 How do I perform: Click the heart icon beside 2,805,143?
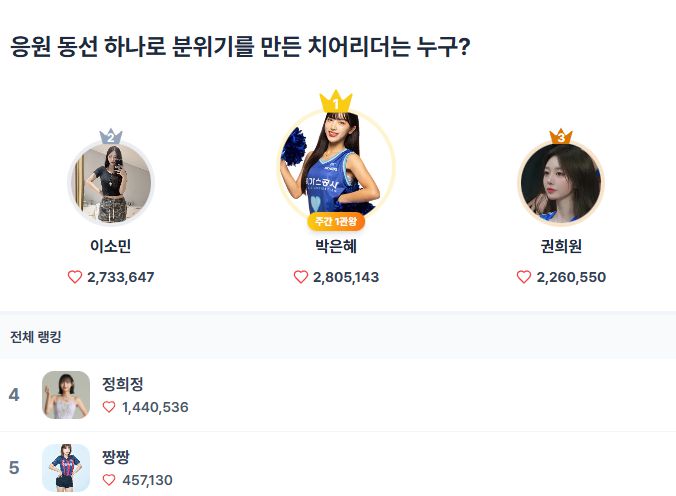(301, 277)
